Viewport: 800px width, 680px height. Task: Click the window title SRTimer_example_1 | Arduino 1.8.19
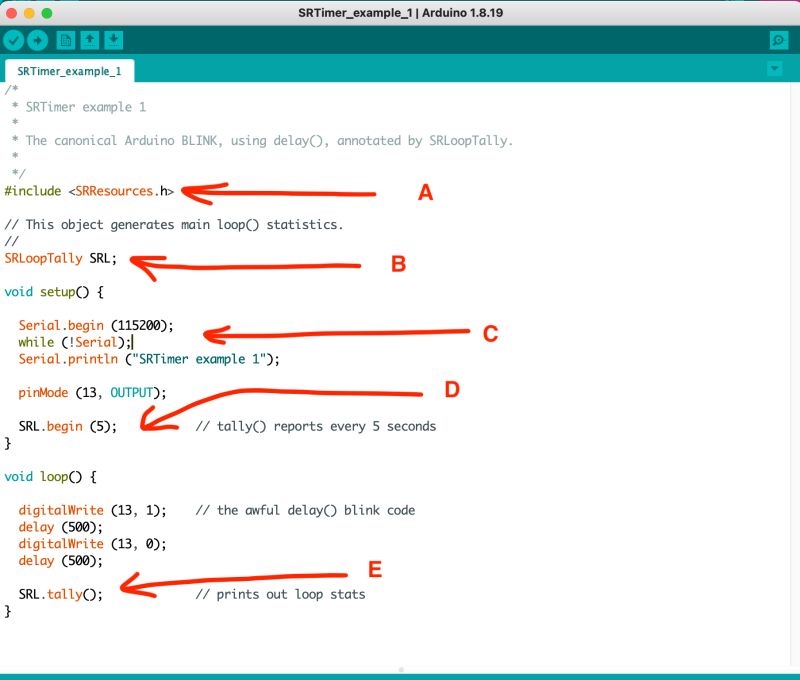(x=401, y=13)
